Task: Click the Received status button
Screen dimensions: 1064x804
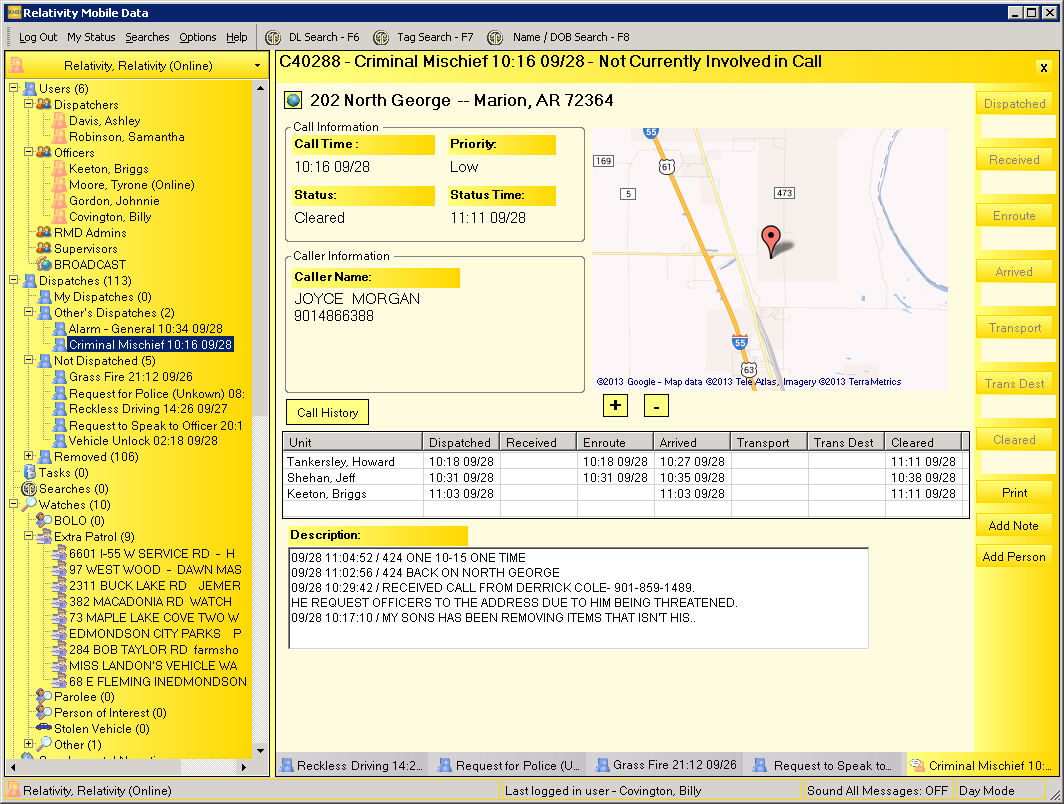Action: tap(1014, 159)
